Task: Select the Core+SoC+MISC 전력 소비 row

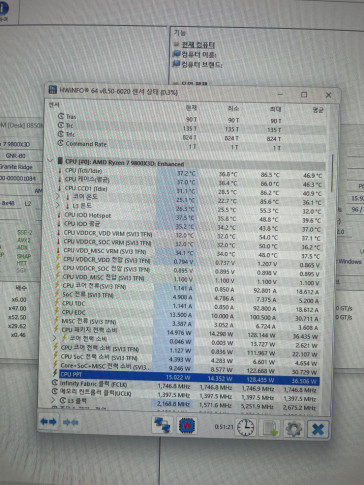Action: click(186, 368)
